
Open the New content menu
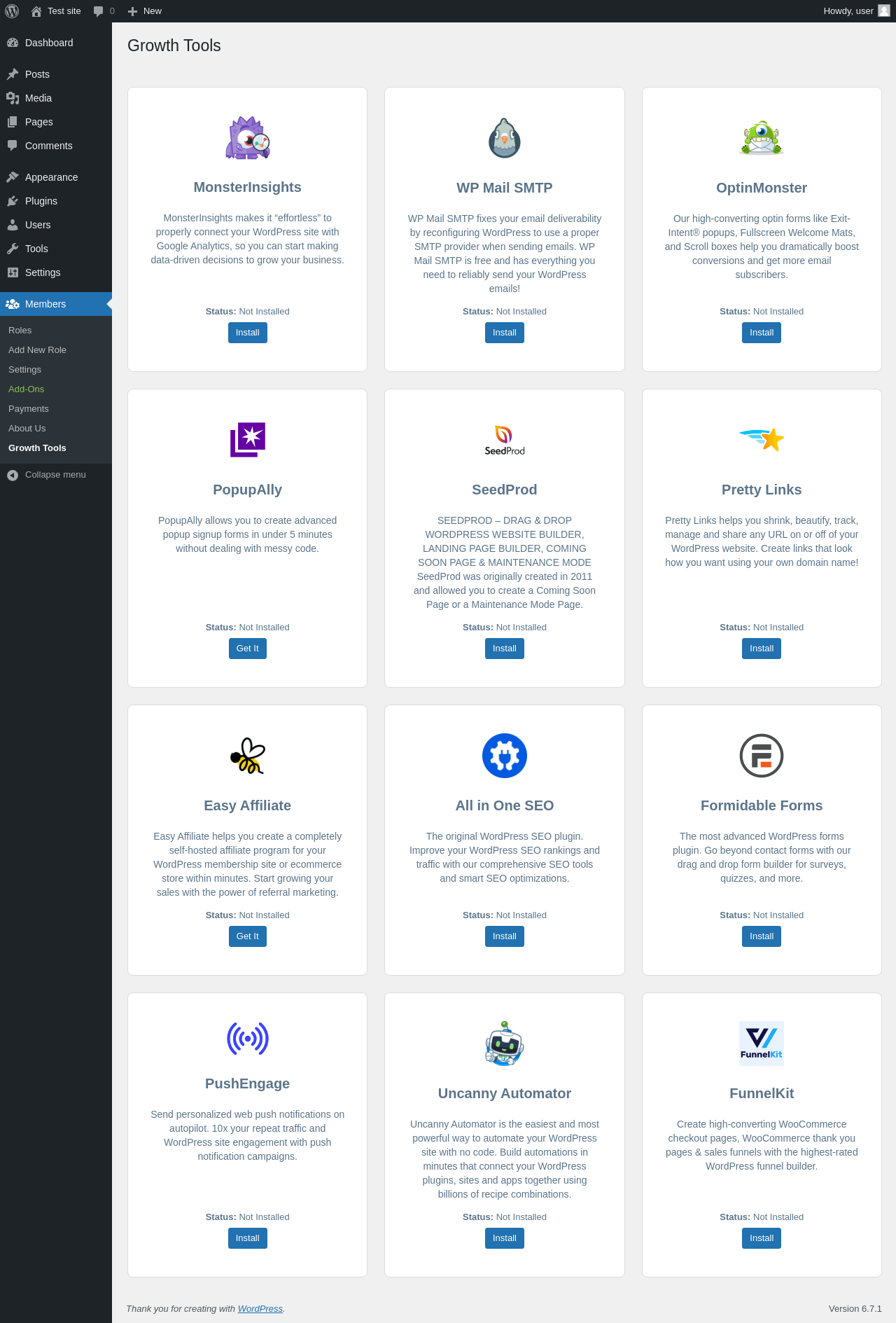click(x=145, y=11)
